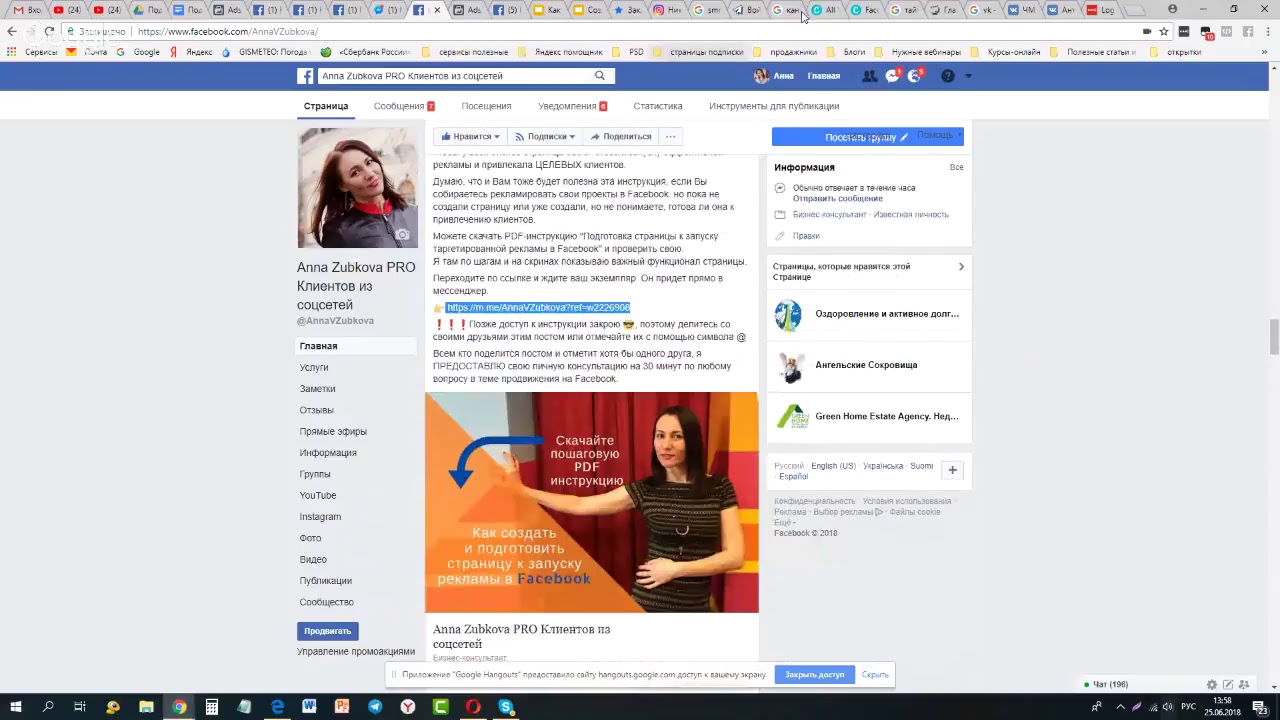Screen dimensions: 1280x720
Task: Open Прямые эфиры in page sidebar
Action: click(x=333, y=431)
